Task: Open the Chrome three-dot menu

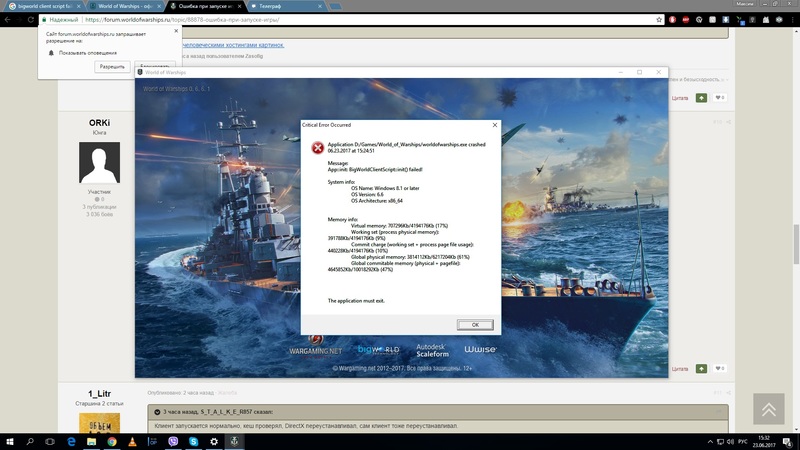Action: [x=792, y=19]
